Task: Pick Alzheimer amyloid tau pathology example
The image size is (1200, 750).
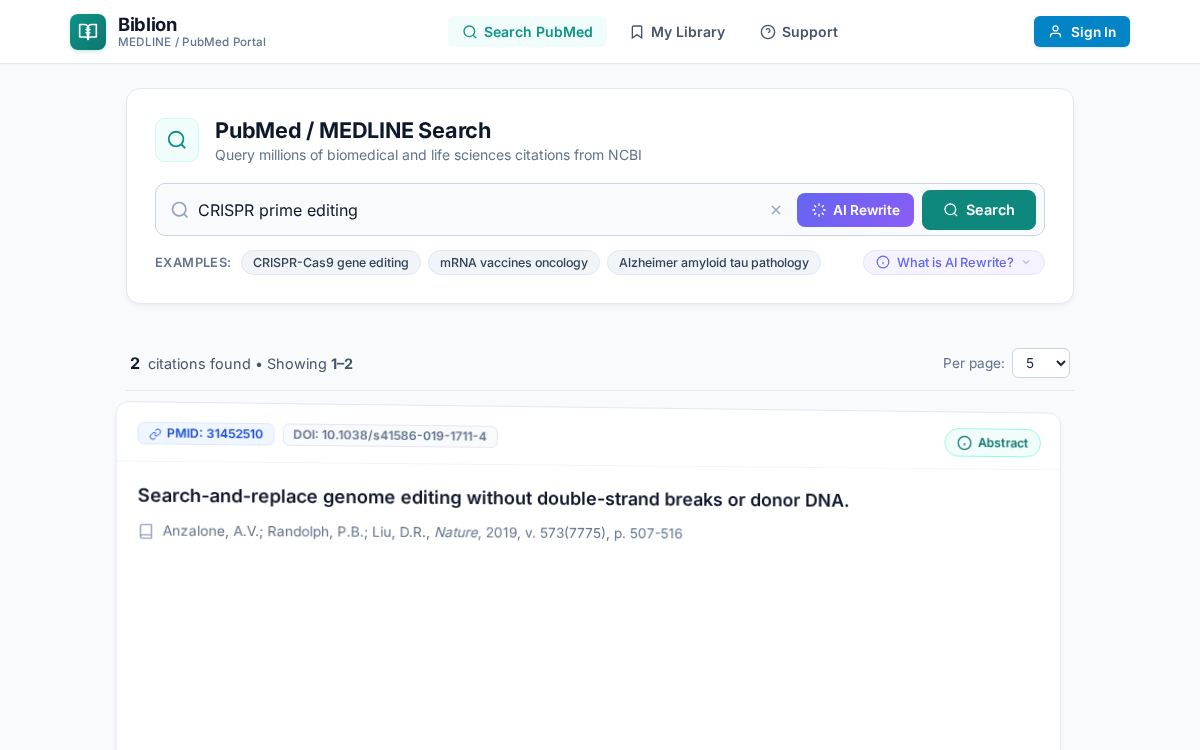Action: [x=714, y=262]
